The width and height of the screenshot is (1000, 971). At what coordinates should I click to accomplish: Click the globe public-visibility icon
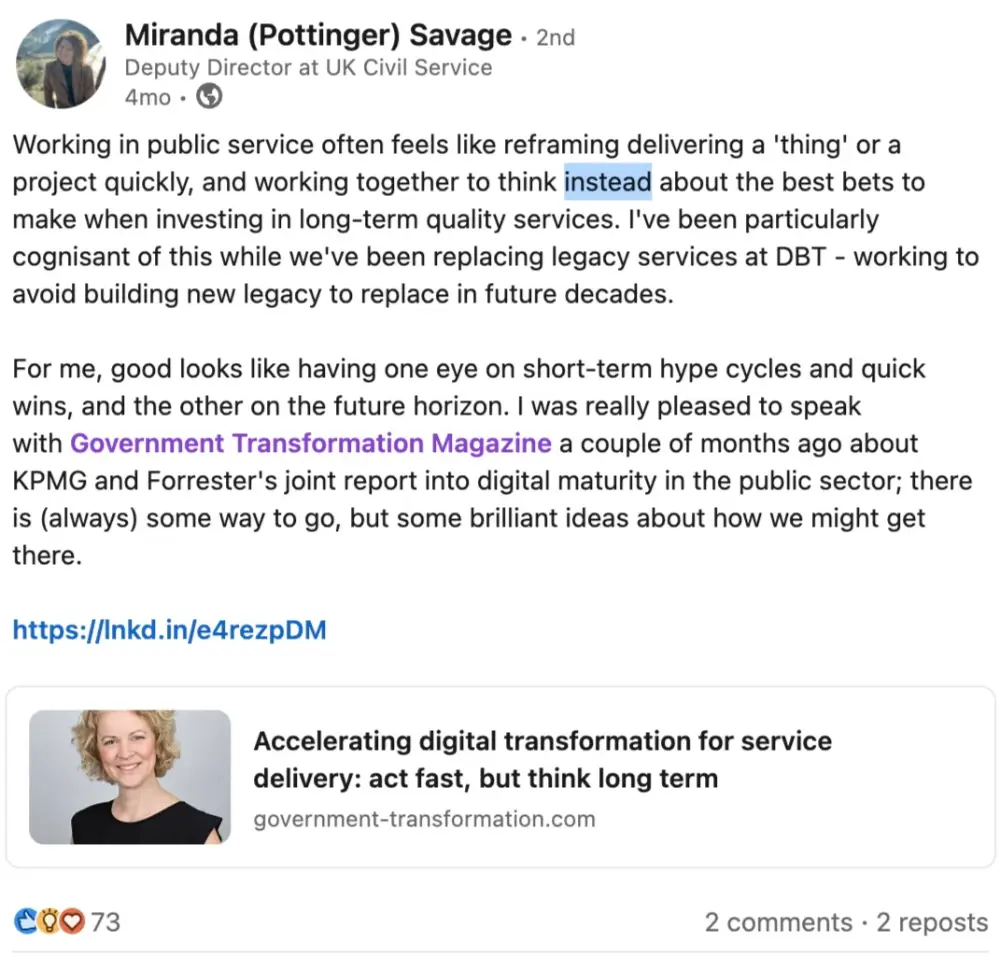coord(209,97)
